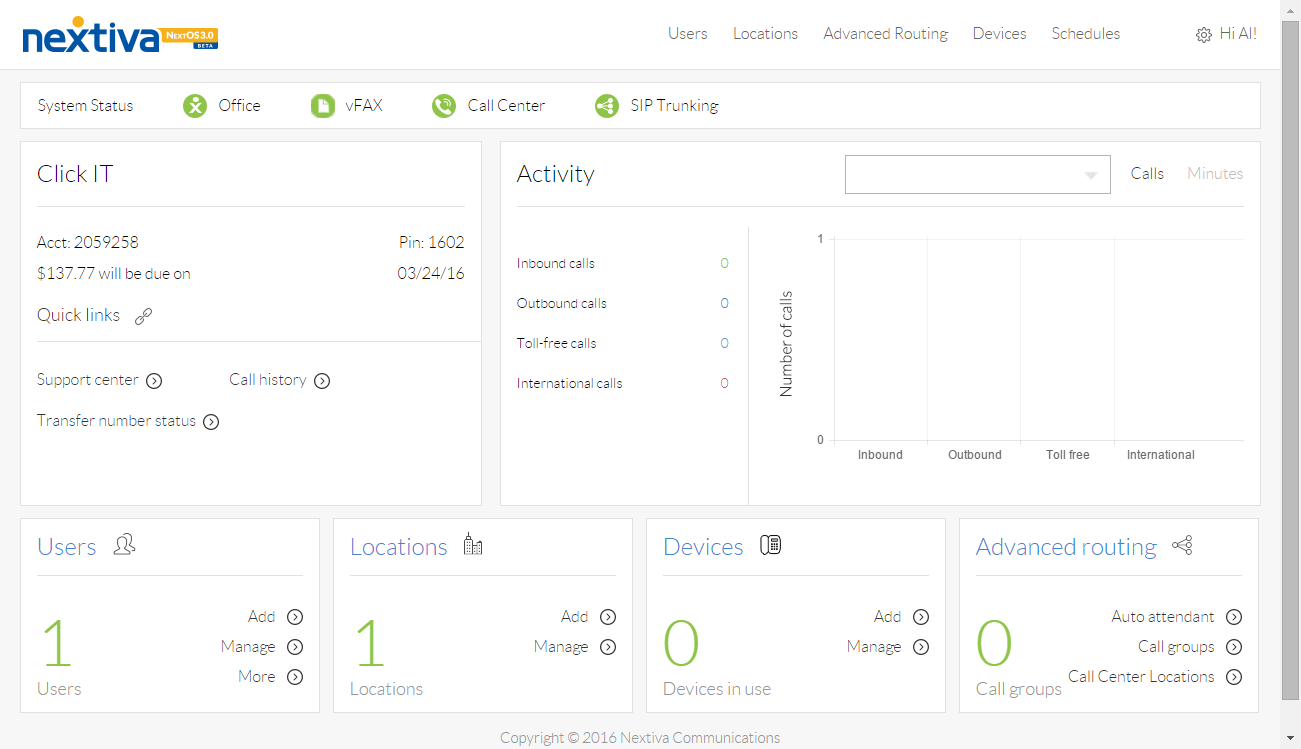This screenshot has height=749, width=1301.
Task: Click the Transfer number status arrow icon
Action: pyautogui.click(x=211, y=422)
